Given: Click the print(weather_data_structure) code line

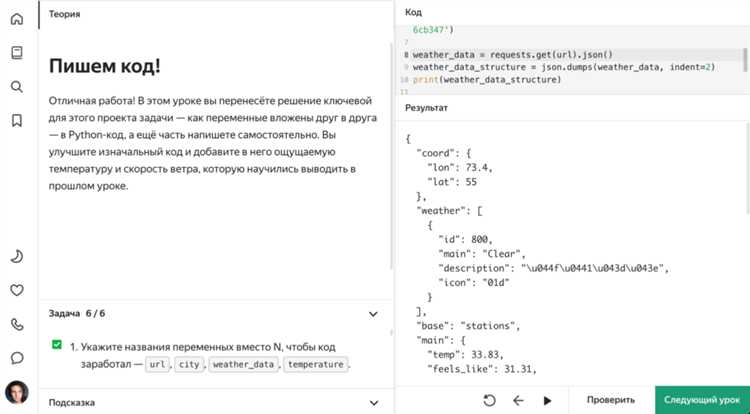Looking at the screenshot, I should tap(487, 79).
